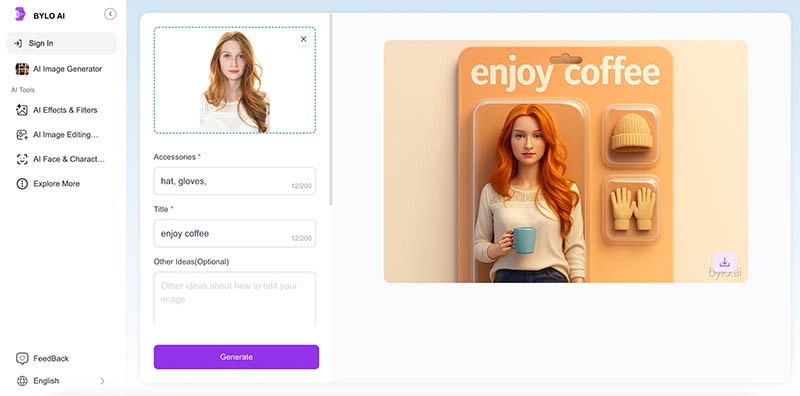This screenshot has height=396, width=800.
Task: Click the form panel vertical scrollbar
Action: [x=331, y=110]
